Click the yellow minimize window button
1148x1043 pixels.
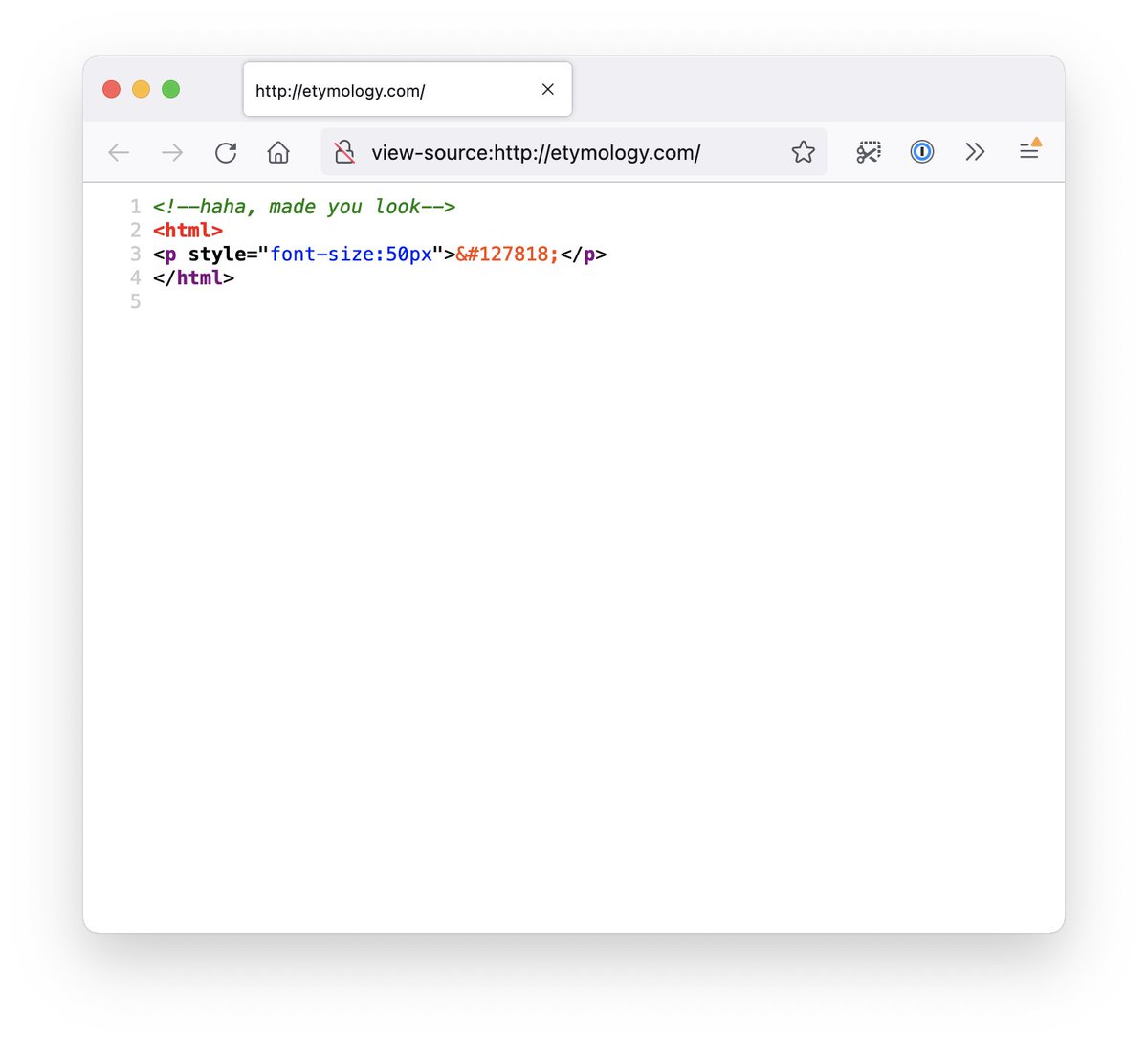[141, 89]
